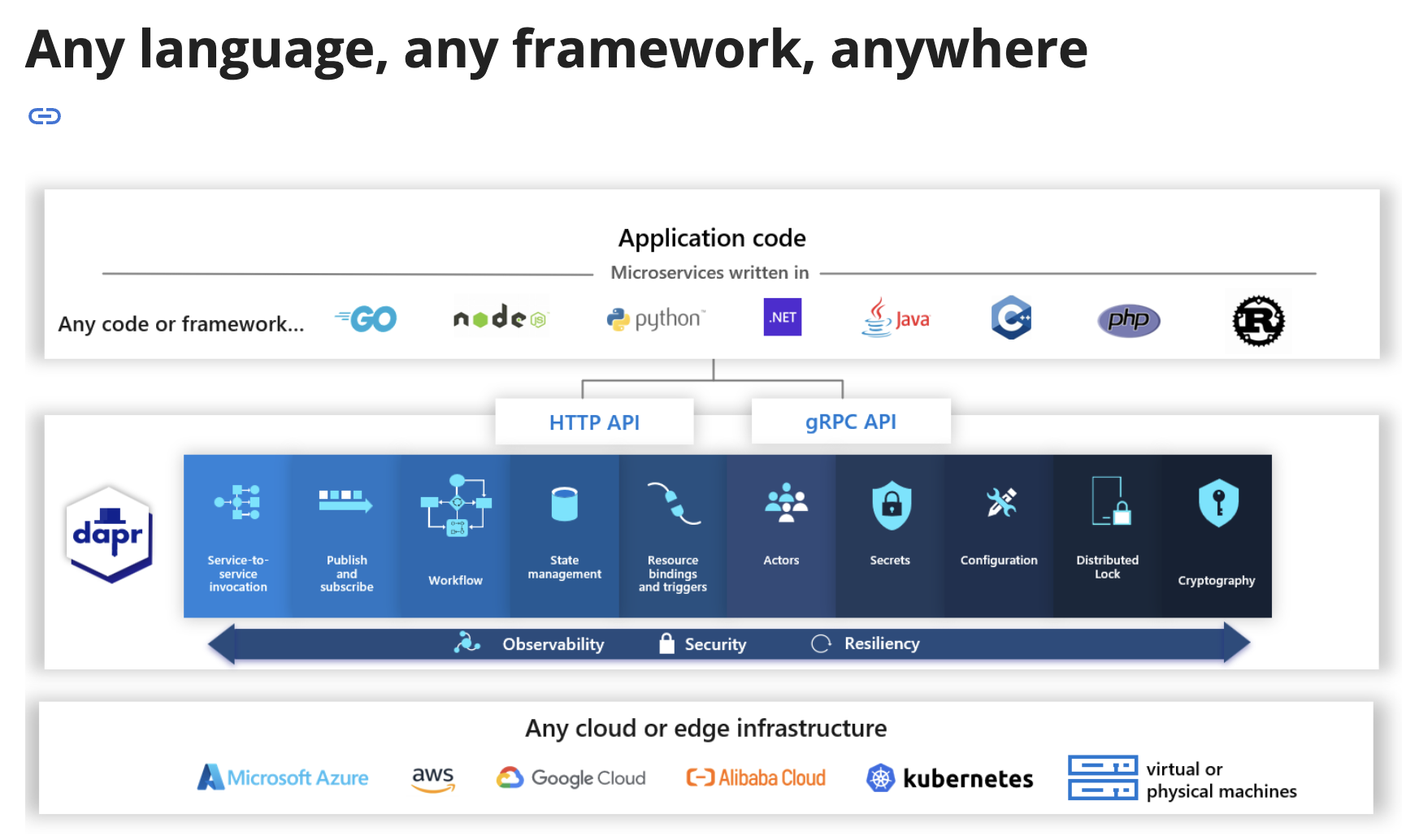1406x840 pixels.
Task: Click the Dapr hexagon logo
Action: [x=109, y=534]
